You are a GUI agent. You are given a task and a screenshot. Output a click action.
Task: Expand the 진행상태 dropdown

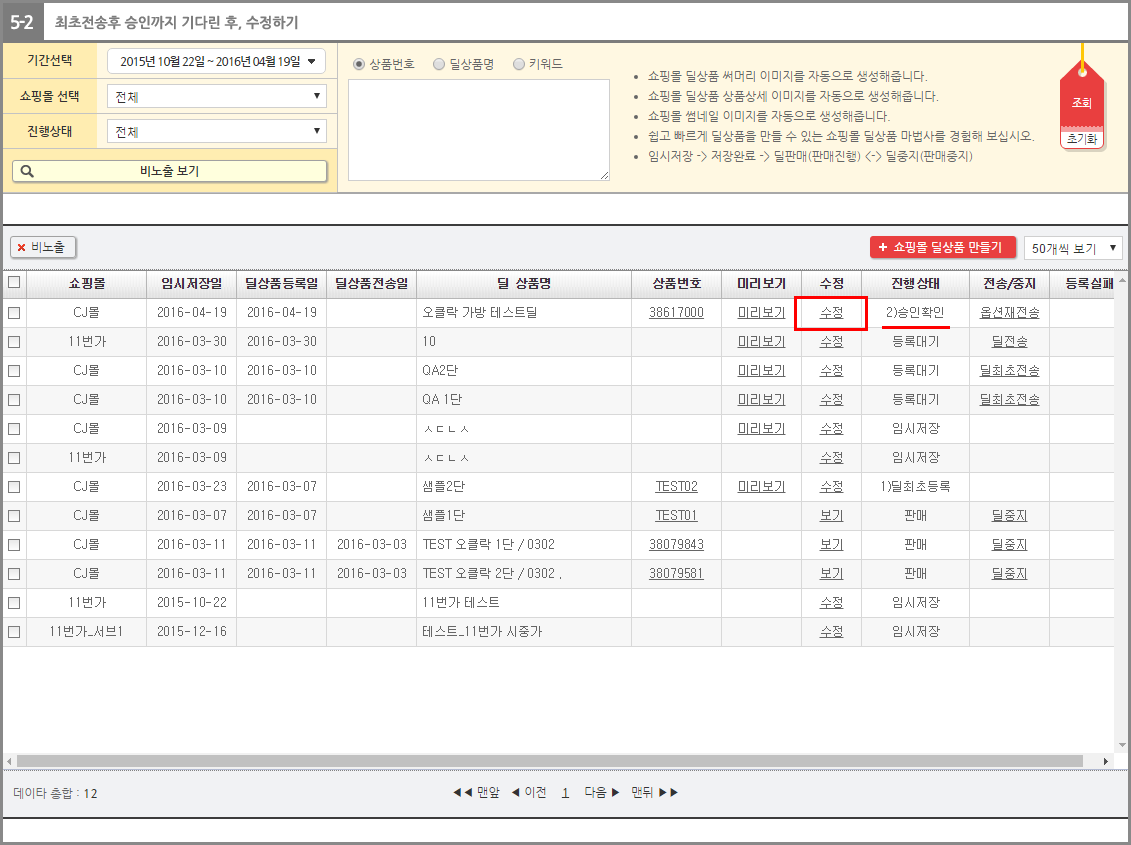(x=216, y=131)
